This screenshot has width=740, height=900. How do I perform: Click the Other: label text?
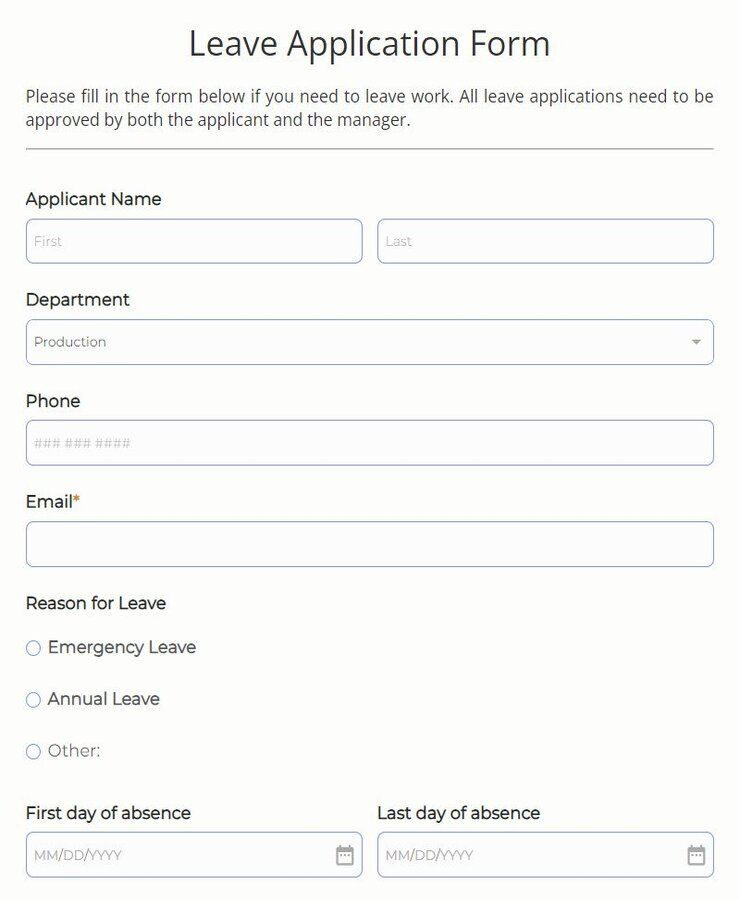pyautogui.click(x=76, y=751)
